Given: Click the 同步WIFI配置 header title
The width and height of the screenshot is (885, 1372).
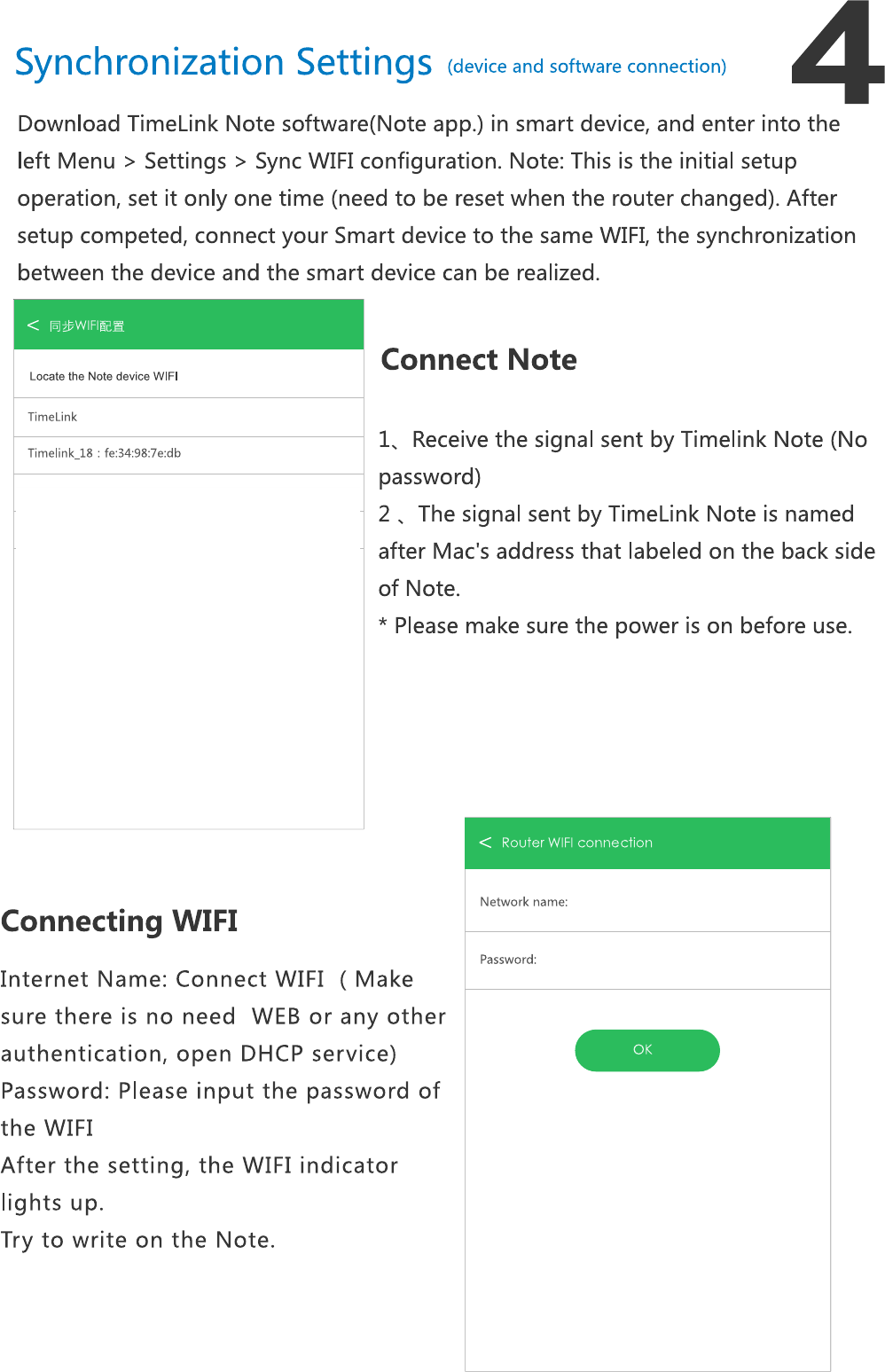Looking at the screenshot, I should [87, 325].
